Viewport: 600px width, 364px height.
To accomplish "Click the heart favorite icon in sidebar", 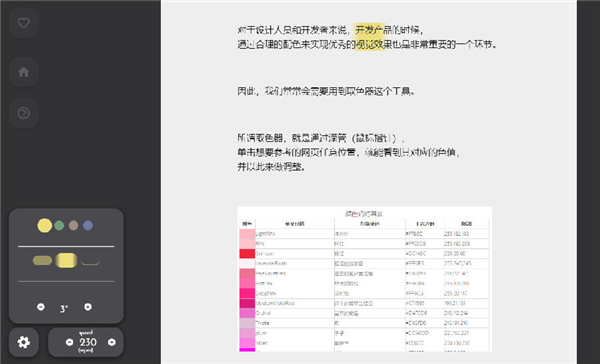I will [x=24, y=23].
